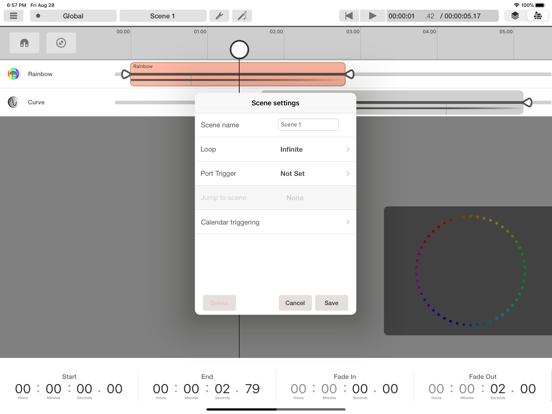
Task: Open the Loop Infinite option
Action: pos(275,149)
